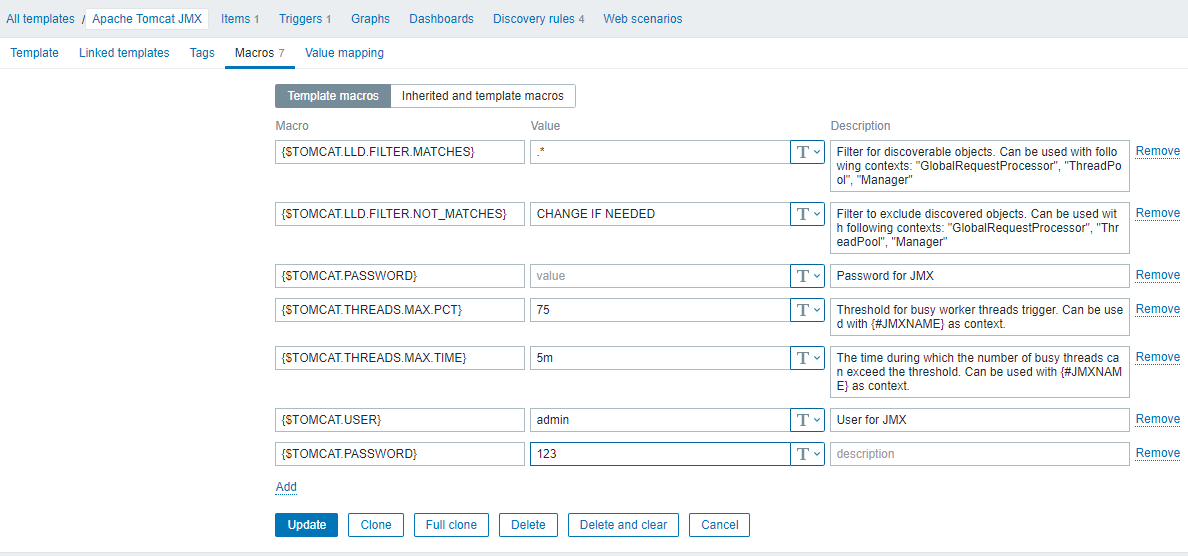1188x556 pixels.
Task: Remove the THREADS.MAX.TIME macro
Action: (x=1157, y=357)
